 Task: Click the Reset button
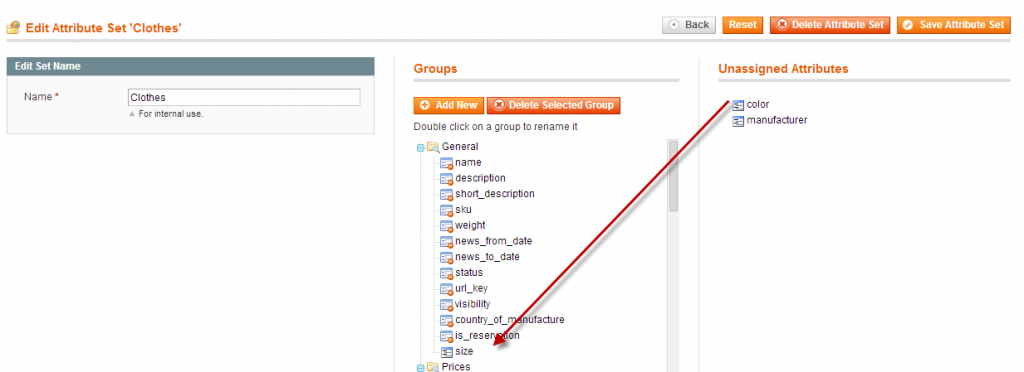click(x=743, y=25)
